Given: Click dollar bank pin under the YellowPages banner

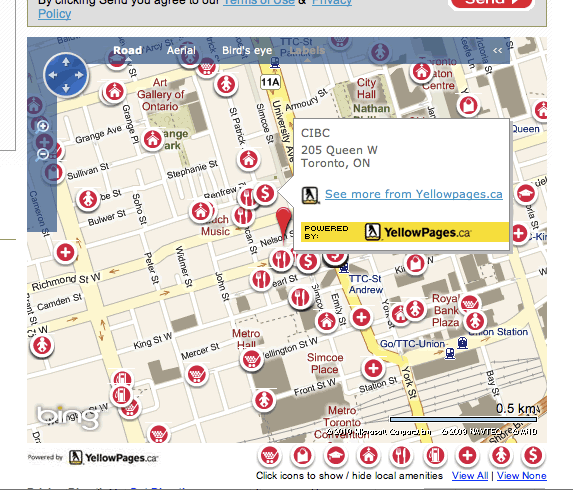Looking at the screenshot, I should 308,261.
